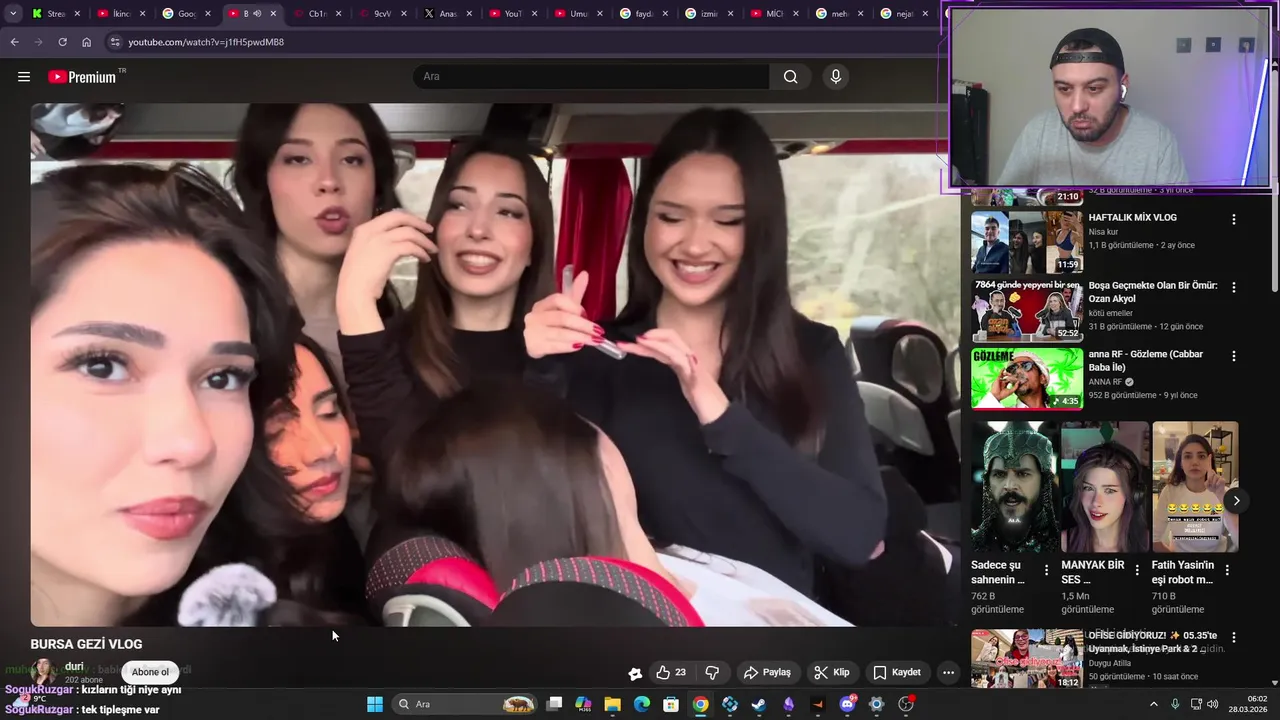
Task: Dislike the video with thumbs down
Action: click(x=712, y=673)
